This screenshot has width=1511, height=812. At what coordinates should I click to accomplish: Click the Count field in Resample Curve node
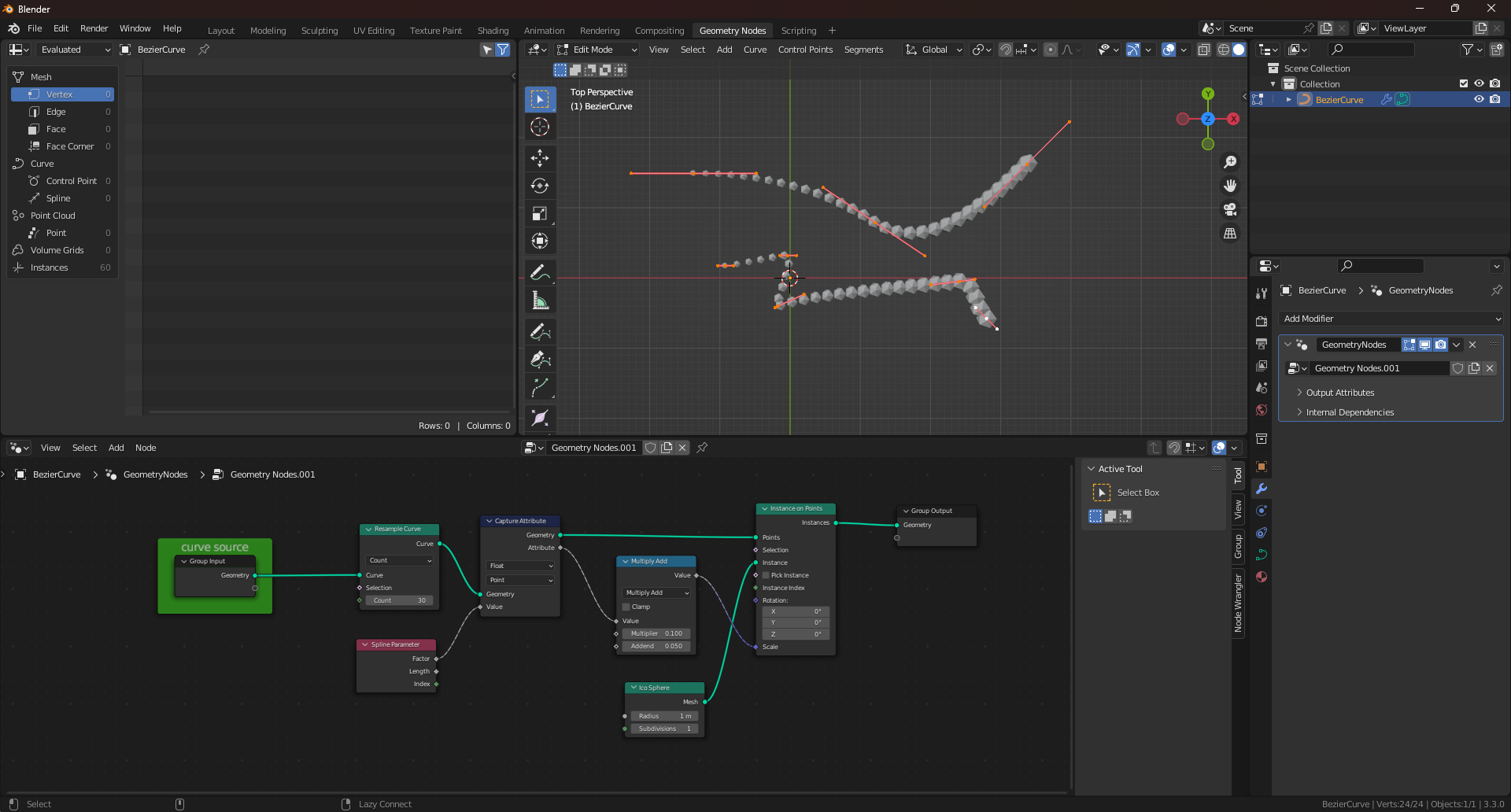(x=400, y=600)
